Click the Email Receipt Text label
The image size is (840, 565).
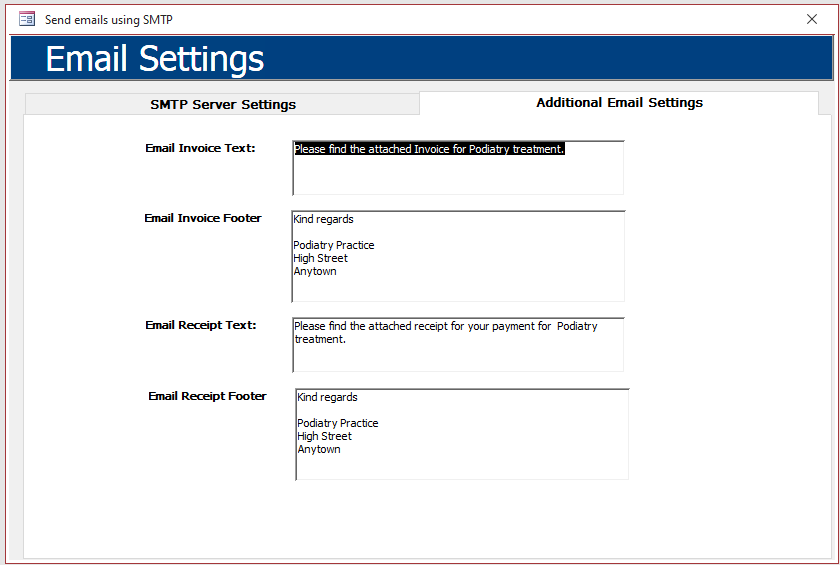200,325
